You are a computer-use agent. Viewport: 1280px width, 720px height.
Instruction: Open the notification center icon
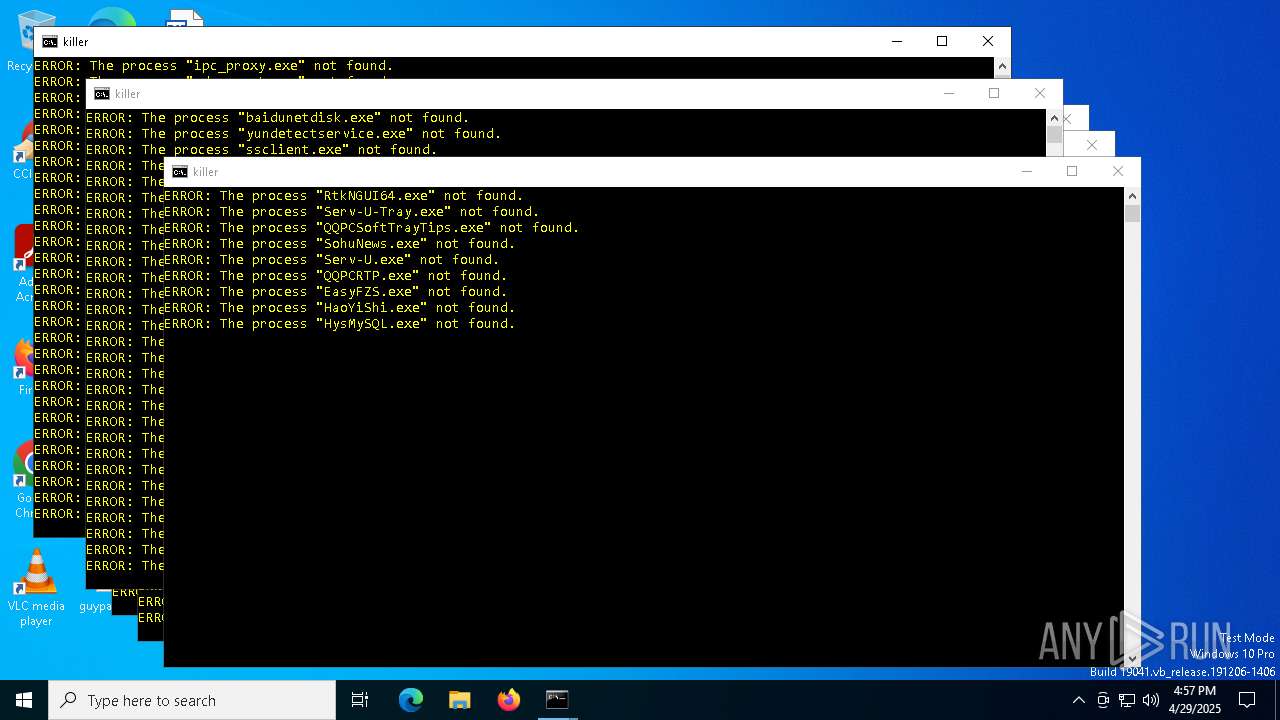pos(1247,700)
